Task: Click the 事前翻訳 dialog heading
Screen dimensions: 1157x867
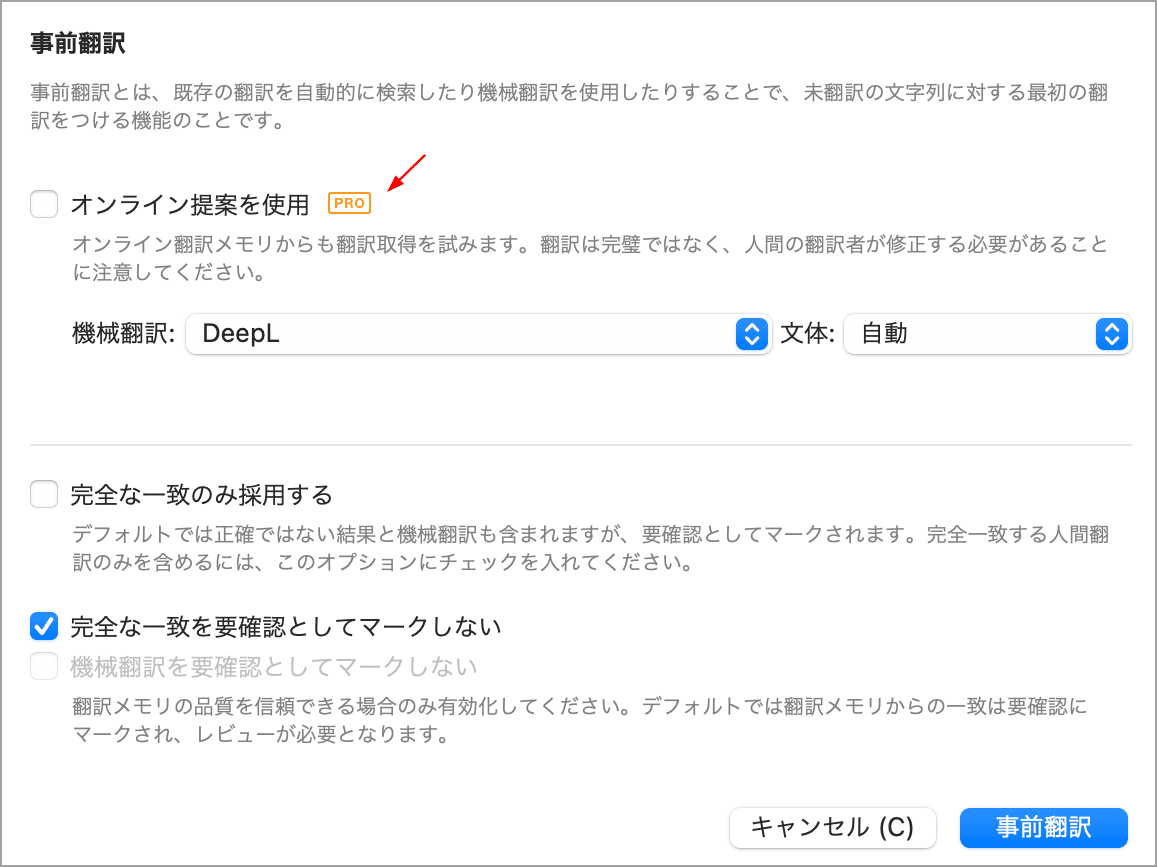Action: 77,43
